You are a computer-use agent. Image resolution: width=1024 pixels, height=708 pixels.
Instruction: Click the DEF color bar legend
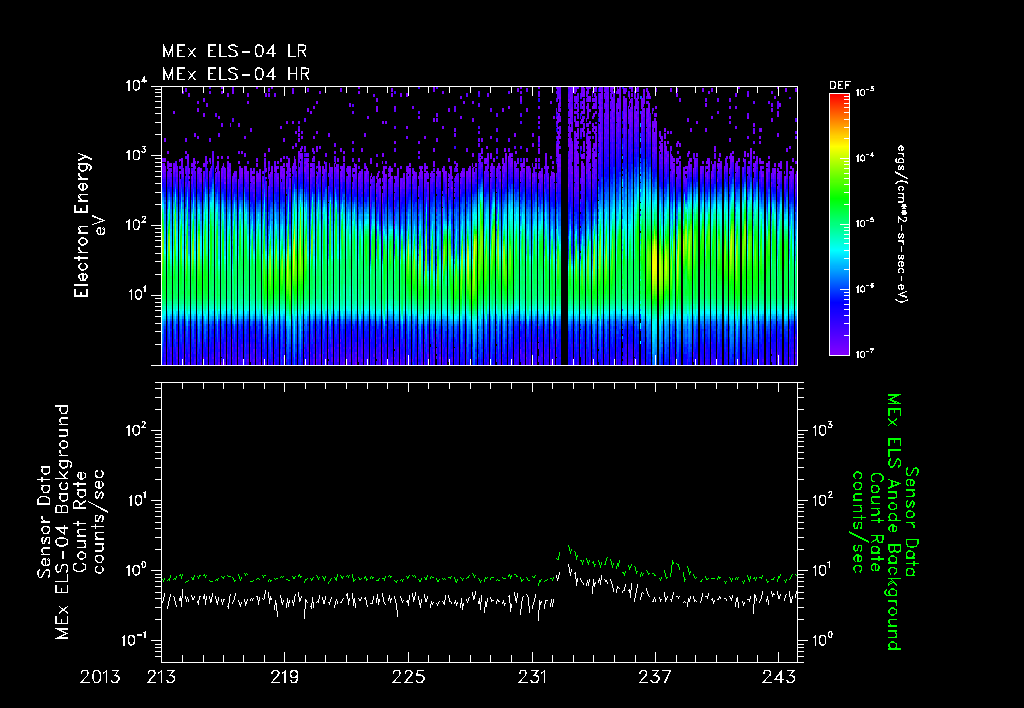click(839, 224)
